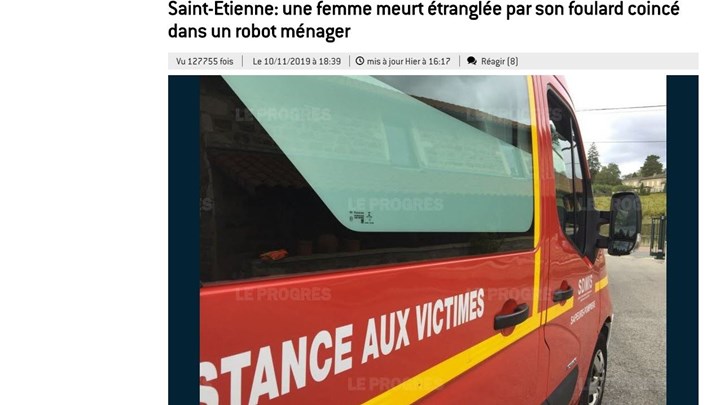Click the small sticker on the green window

361,217
